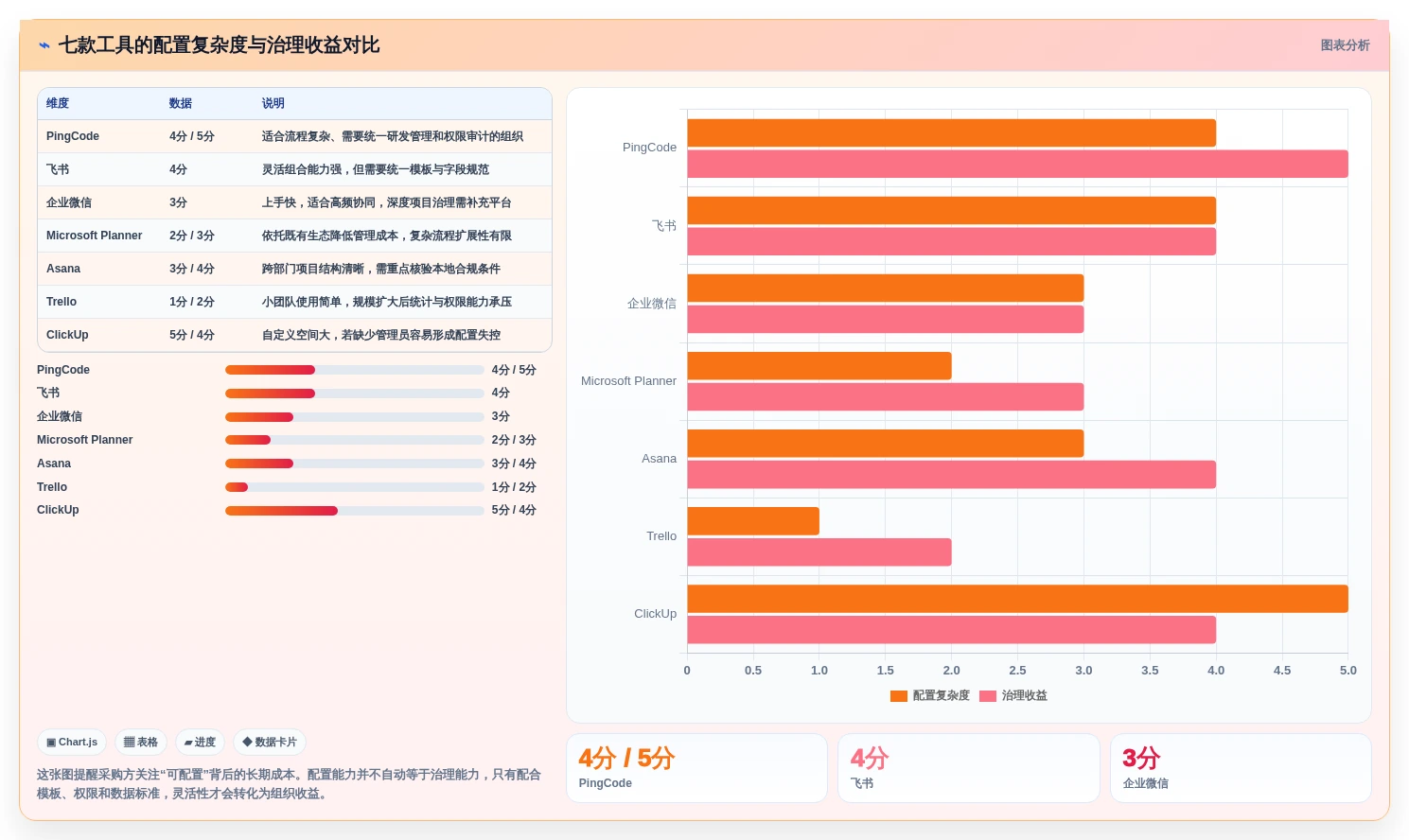1409x840 pixels.
Task: Click the 飞书 progress bar
Action: coord(355,394)
